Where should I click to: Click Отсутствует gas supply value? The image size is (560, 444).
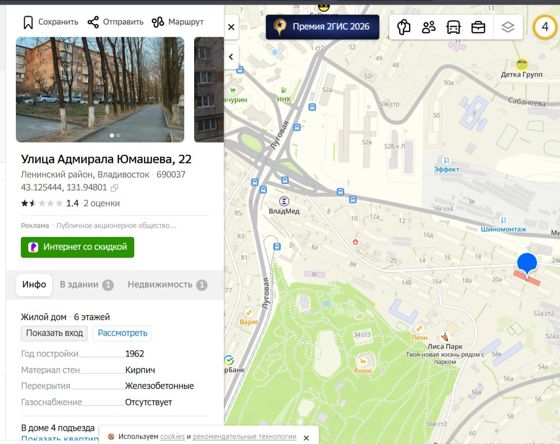click(x=149, y=402)
